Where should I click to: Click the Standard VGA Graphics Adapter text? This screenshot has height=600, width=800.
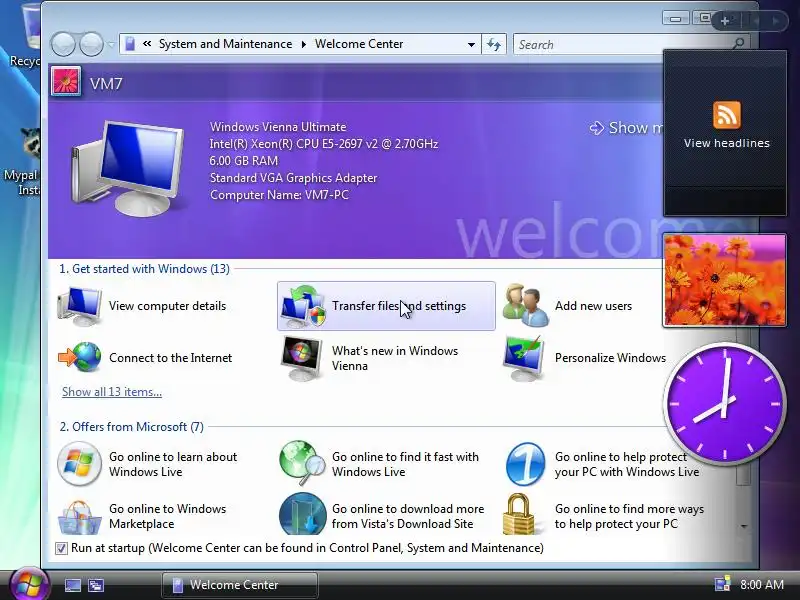click(x=293, y=178)
